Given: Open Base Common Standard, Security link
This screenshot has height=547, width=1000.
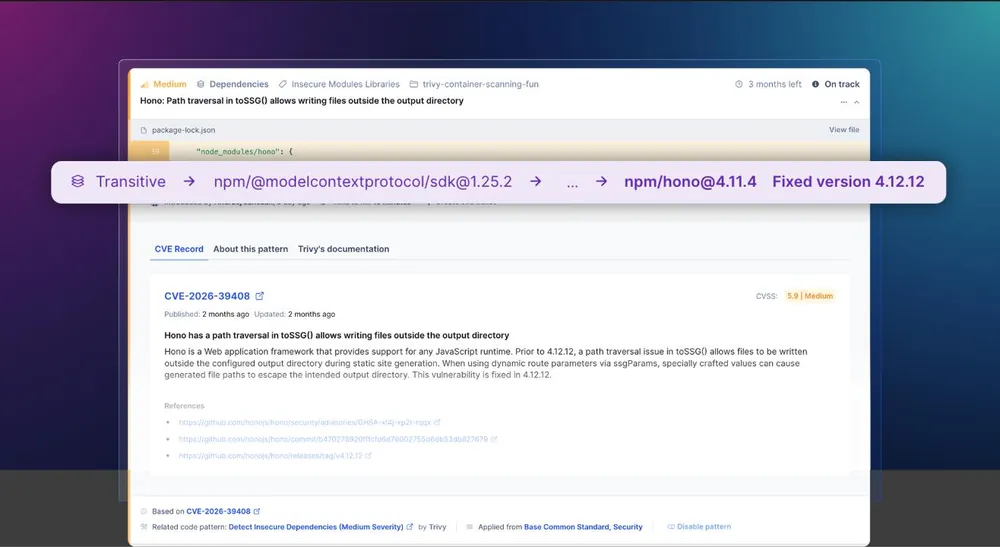Looking at the screenshot, I should (x=583, y=527).
